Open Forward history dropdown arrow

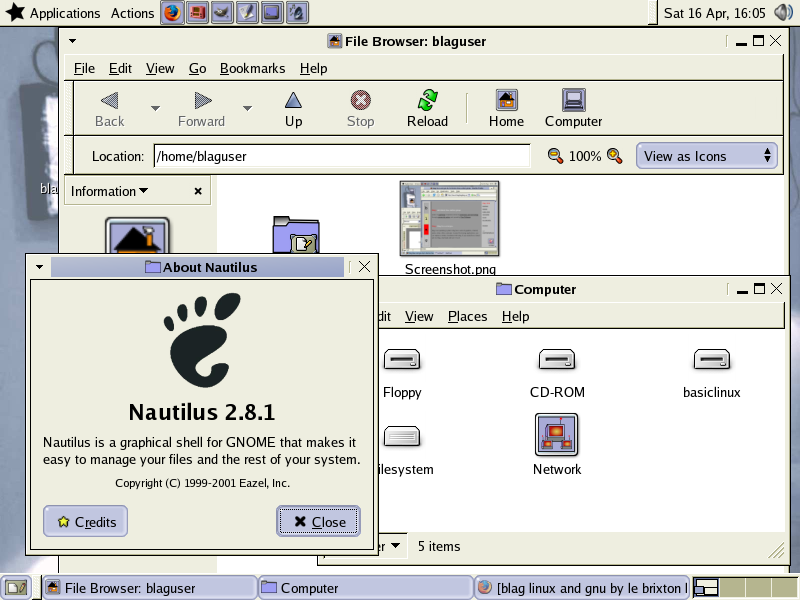tap(247, 108)
